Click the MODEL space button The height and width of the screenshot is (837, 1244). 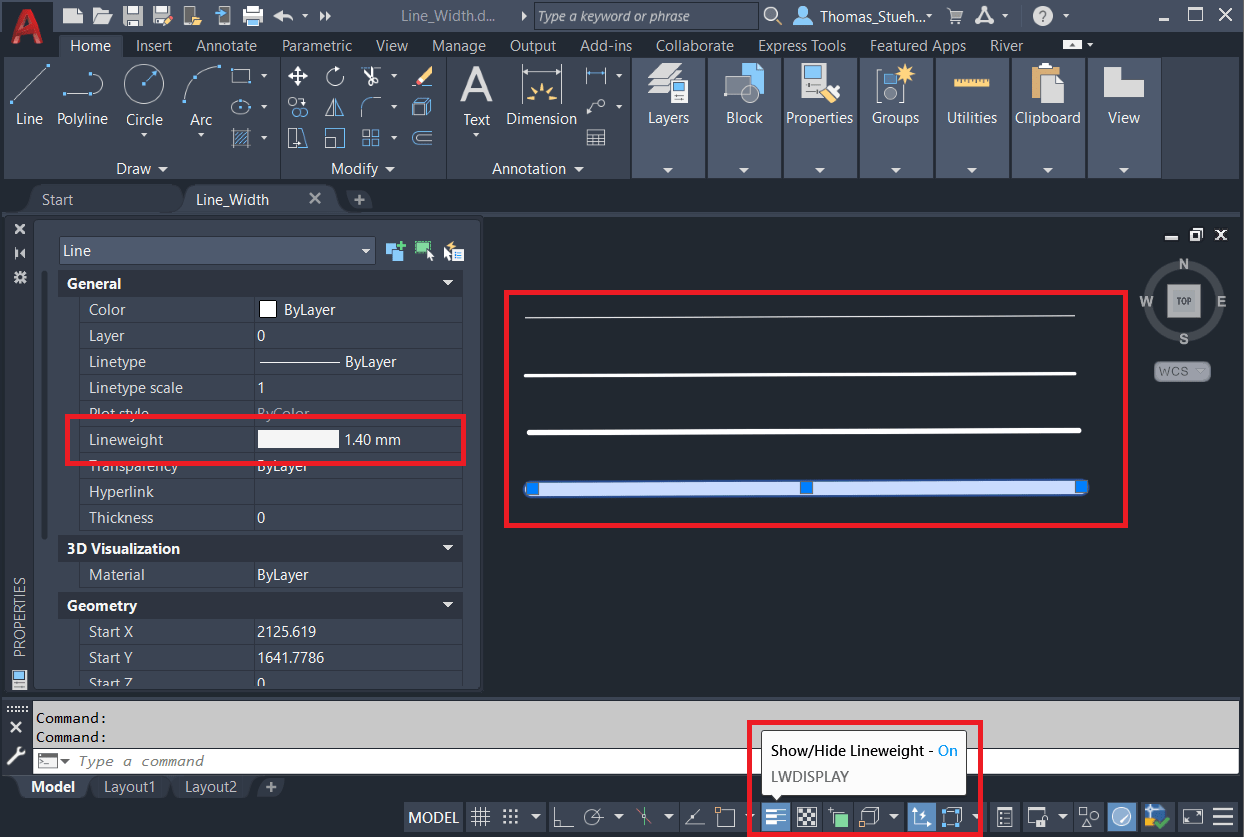433,818
